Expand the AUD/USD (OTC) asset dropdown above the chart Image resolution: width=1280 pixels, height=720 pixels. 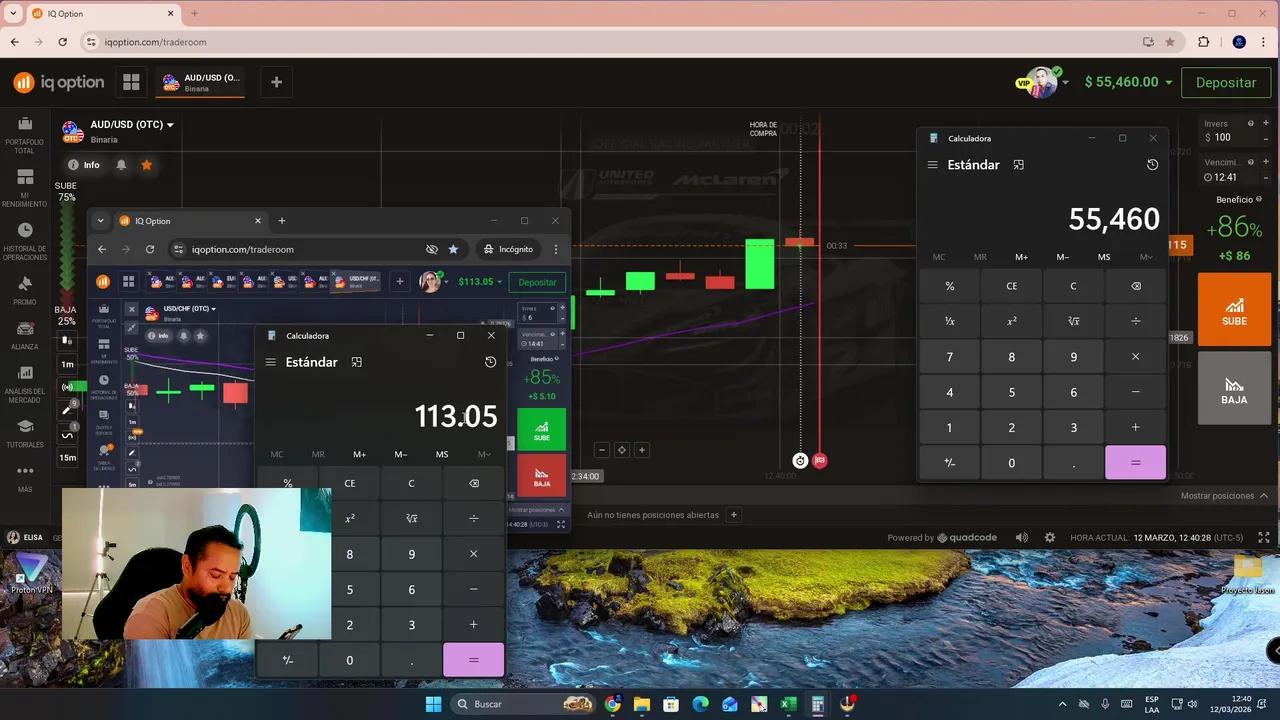tap(170, 125)
